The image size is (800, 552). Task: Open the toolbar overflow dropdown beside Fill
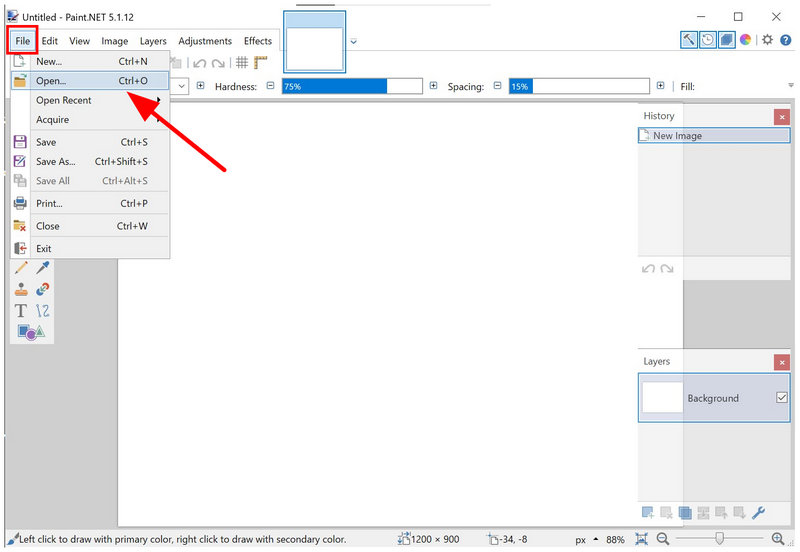(x=791, y=85)
